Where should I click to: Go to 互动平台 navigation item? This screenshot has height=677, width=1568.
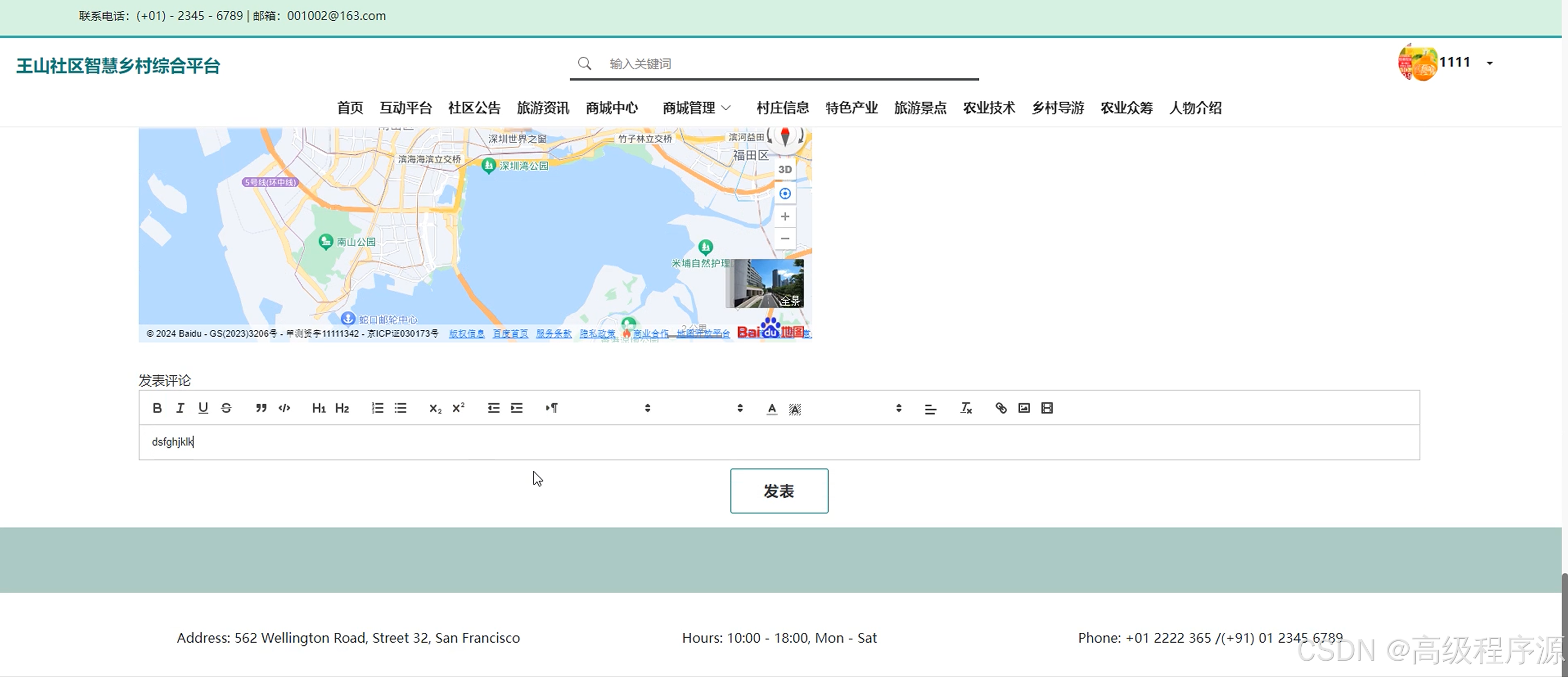[x=405, y=108]
